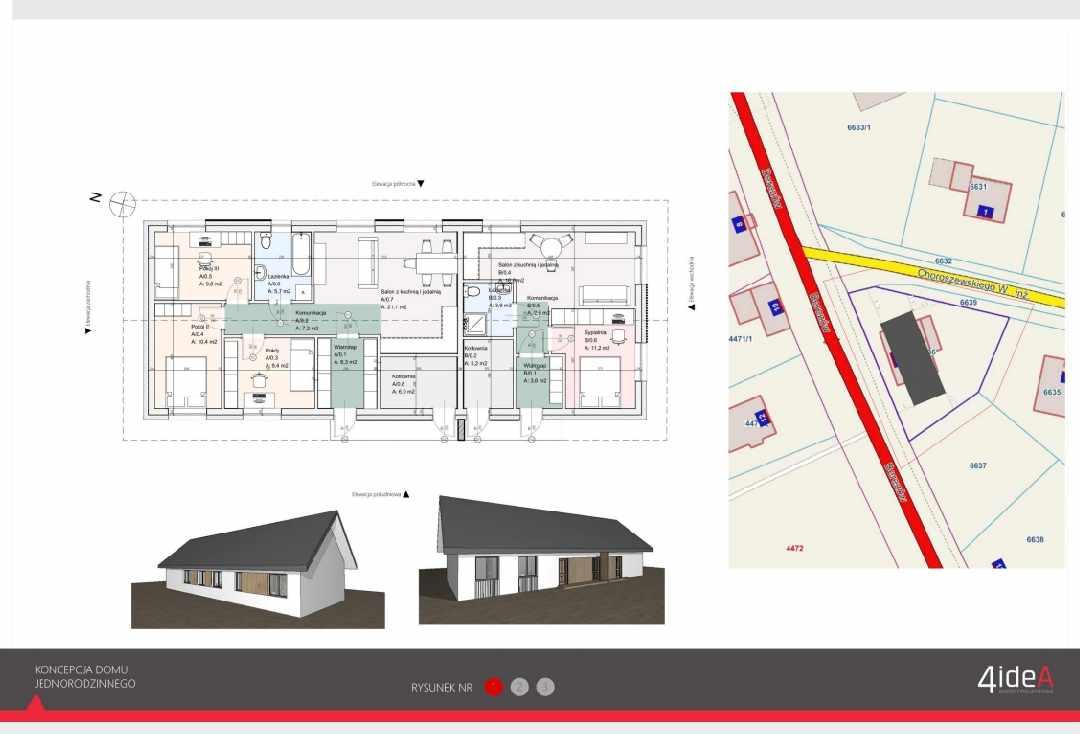
Task: Click the Kotłownia B/0.2 label
Action: (x=476, y=356)
